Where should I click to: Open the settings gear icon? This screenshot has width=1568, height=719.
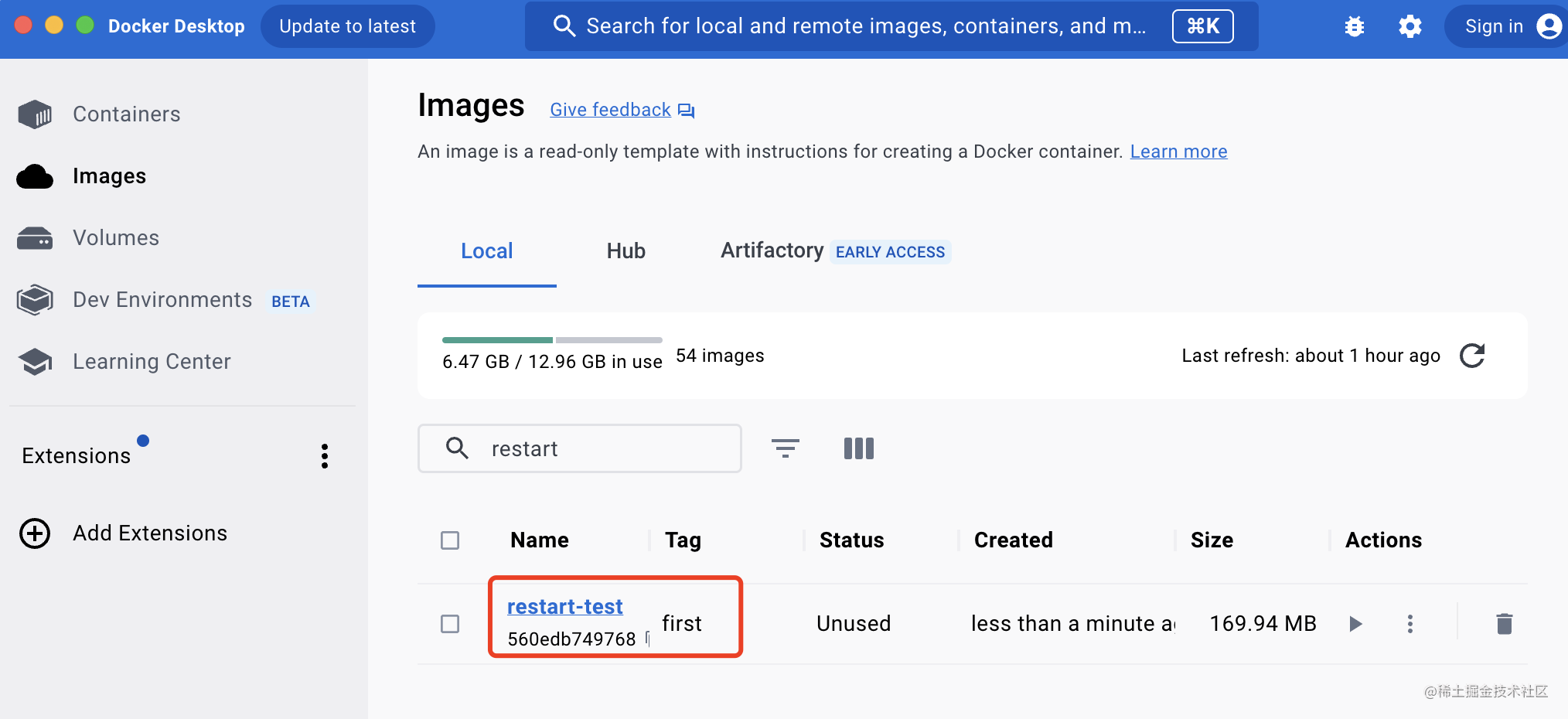pyautogui.click(x=1409, y=27)
